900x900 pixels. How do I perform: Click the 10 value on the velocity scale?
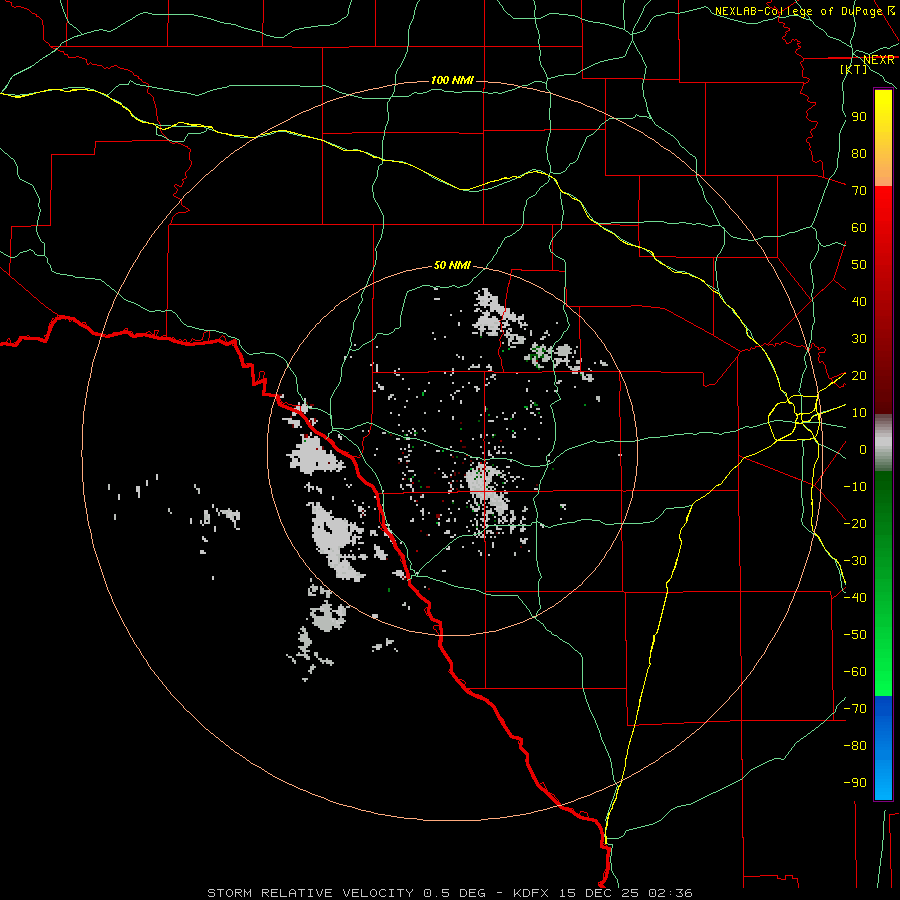(x=859, y=413)
